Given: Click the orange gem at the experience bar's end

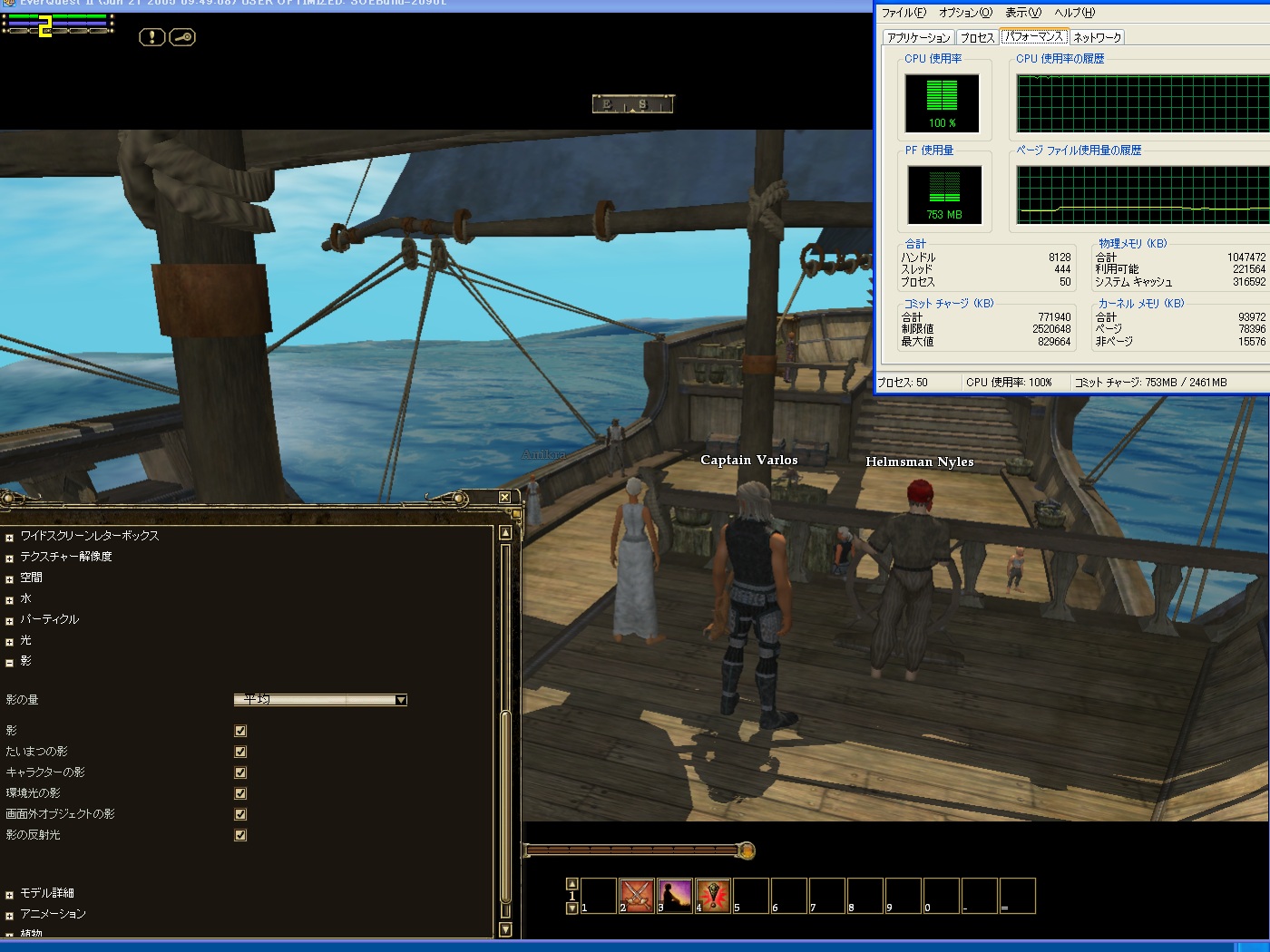Looking at the screenshot, I should click(x=746, y=850).
